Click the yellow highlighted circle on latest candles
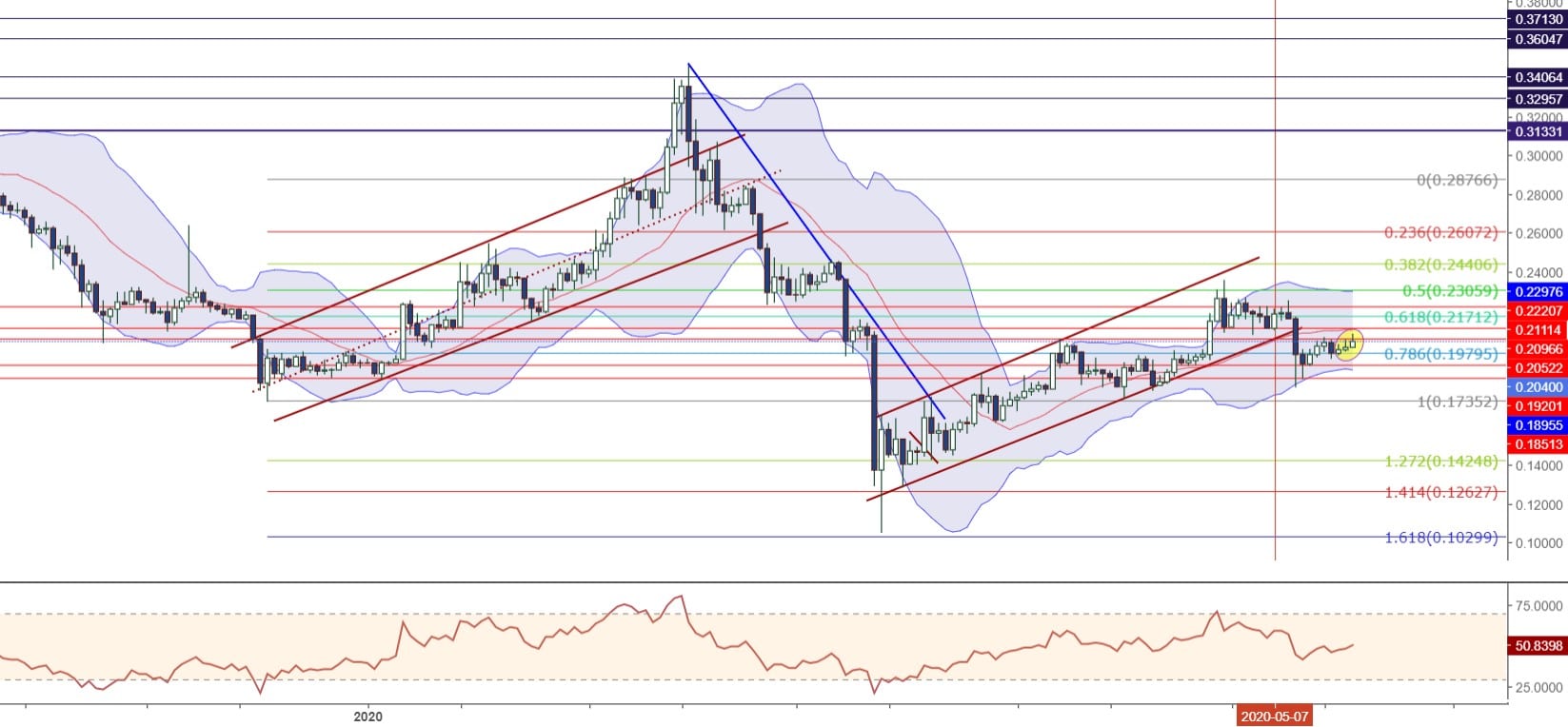 (x=1349, y=344)
